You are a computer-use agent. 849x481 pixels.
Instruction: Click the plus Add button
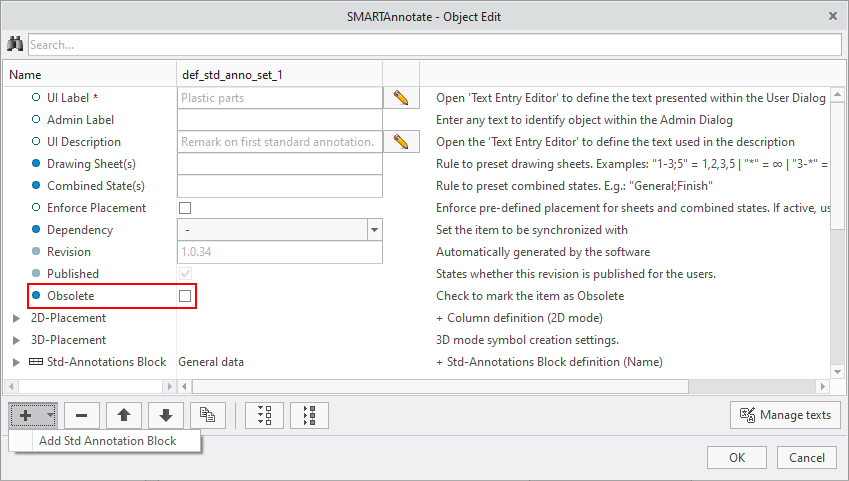25,415
